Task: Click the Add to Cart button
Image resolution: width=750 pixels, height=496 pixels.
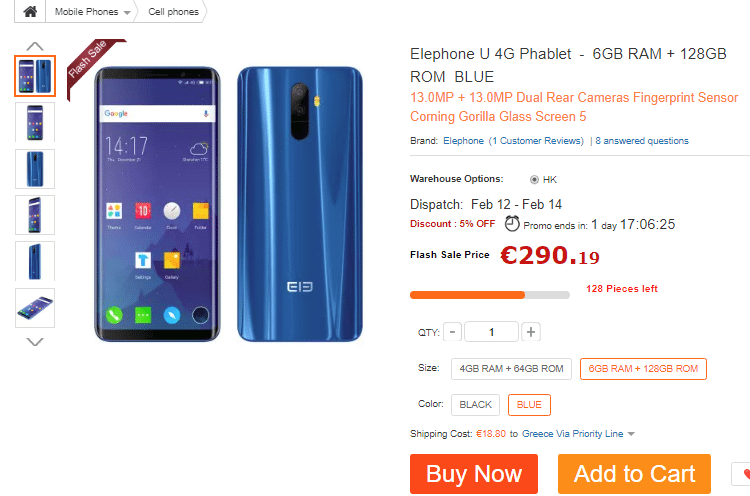Action: (x=634, y=474)
